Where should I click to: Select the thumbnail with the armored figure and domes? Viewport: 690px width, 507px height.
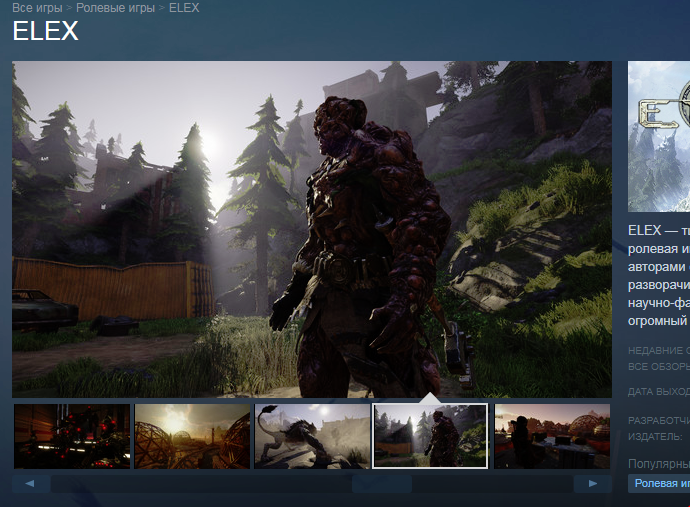[x=552, y=436]
